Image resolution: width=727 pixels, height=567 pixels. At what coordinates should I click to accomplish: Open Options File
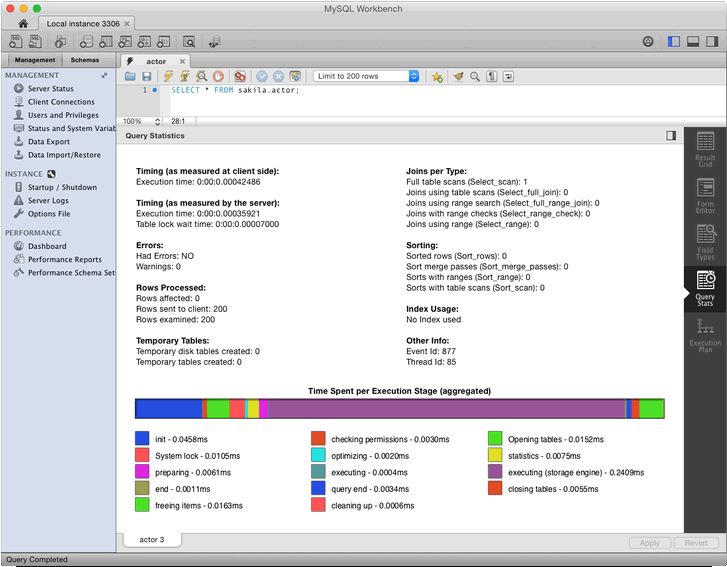pyautogui.click(x=49, y=214)
